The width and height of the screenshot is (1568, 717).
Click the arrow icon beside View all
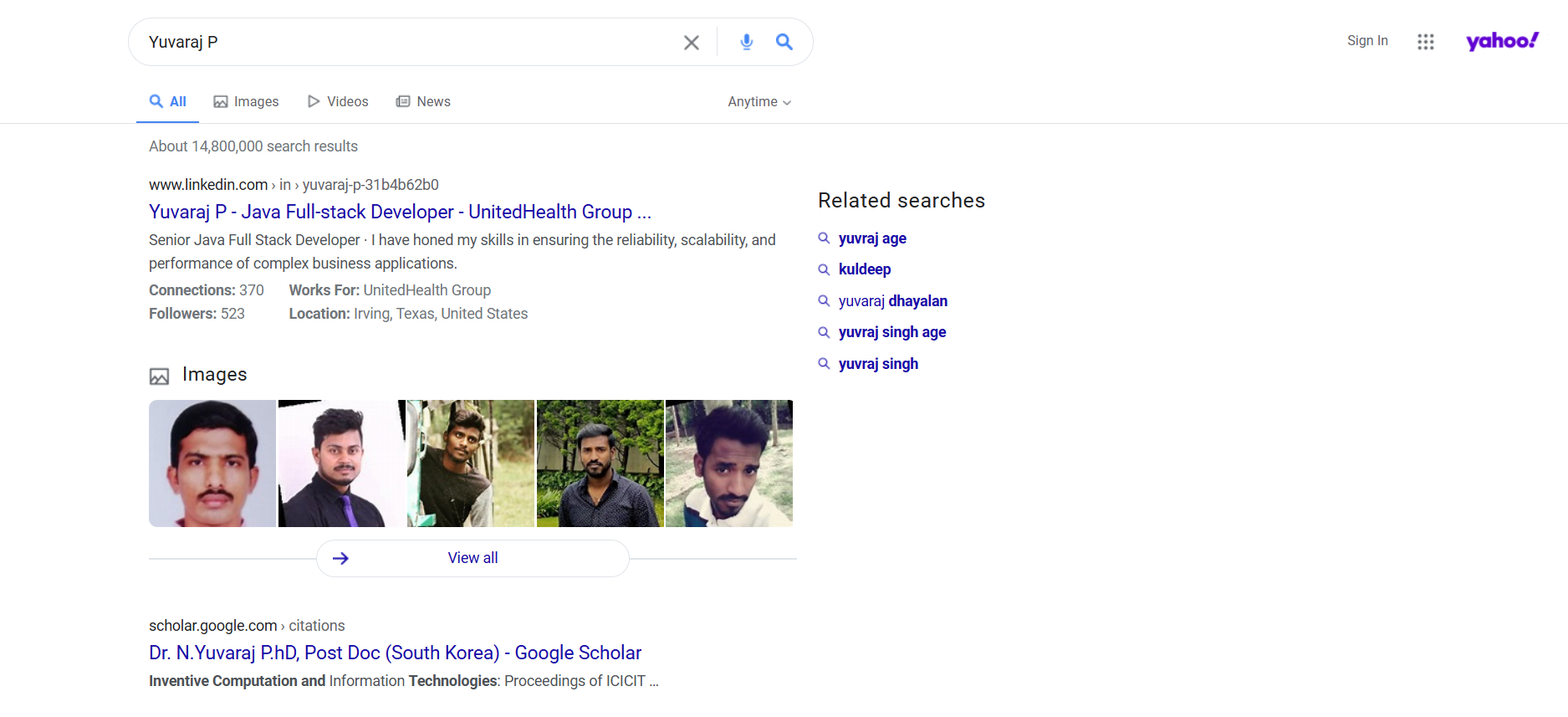[x=340, y=558]
